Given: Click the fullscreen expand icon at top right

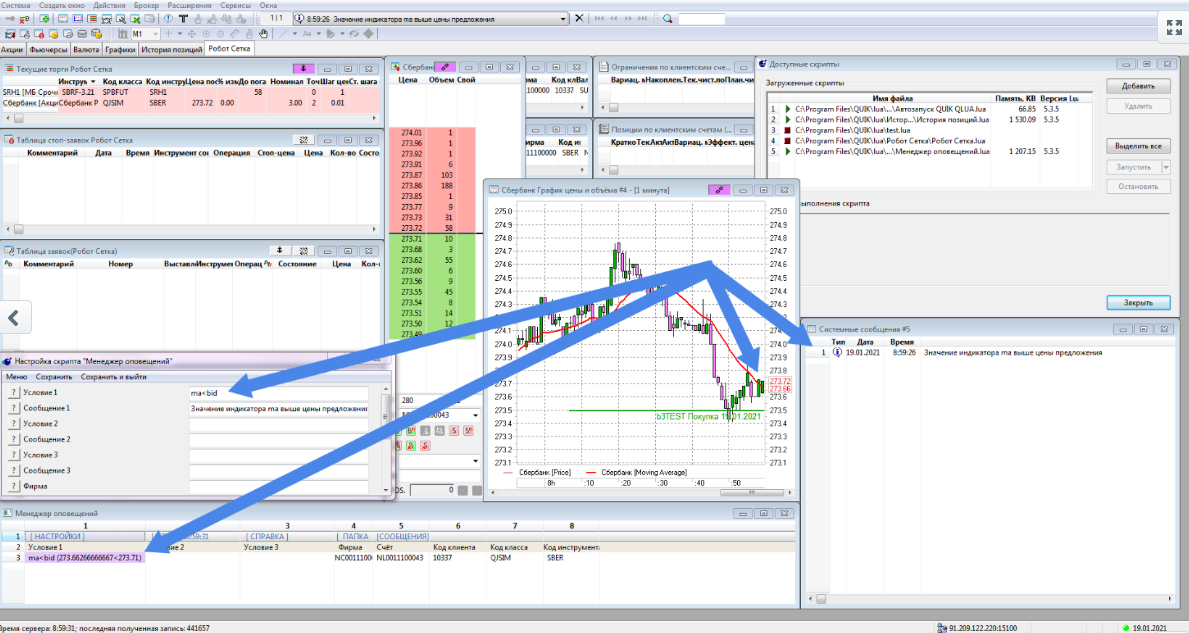Looking at the screenshot, I should pyautogui.click(x=1174, y=27).
